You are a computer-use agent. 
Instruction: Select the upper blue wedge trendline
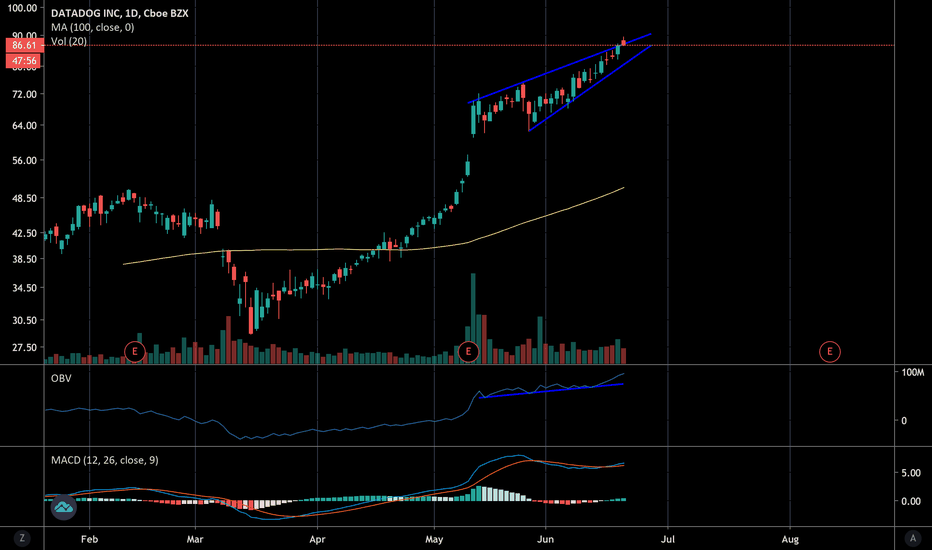click(559, 68)
